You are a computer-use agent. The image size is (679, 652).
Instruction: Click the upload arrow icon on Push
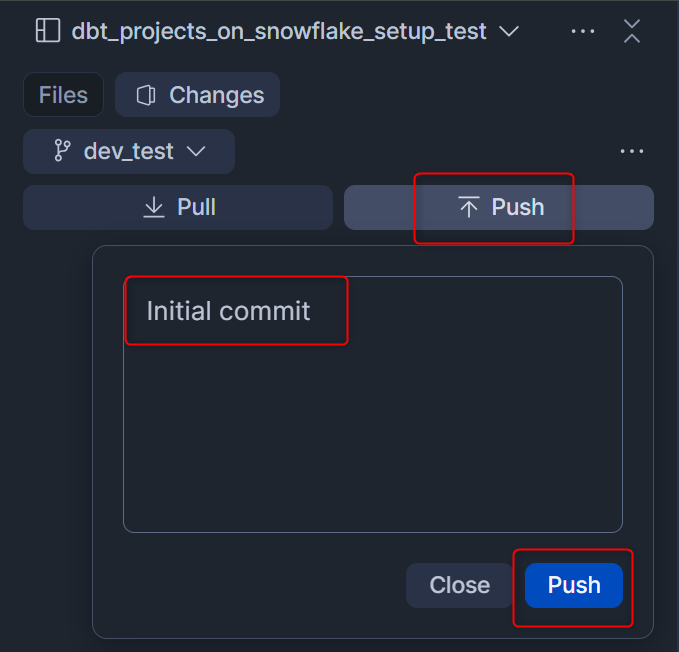click(x=468, y=207)
